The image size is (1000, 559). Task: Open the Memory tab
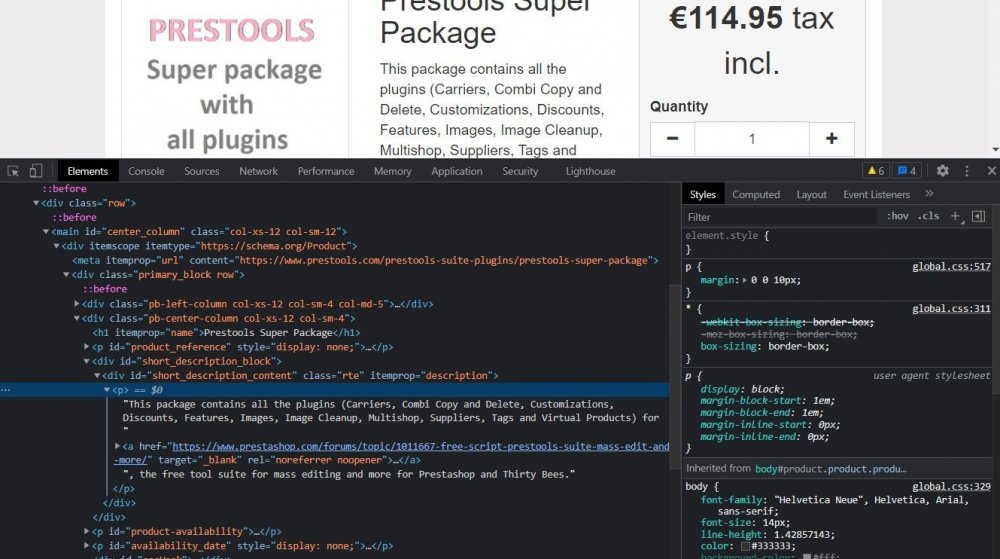pos(392,171)
